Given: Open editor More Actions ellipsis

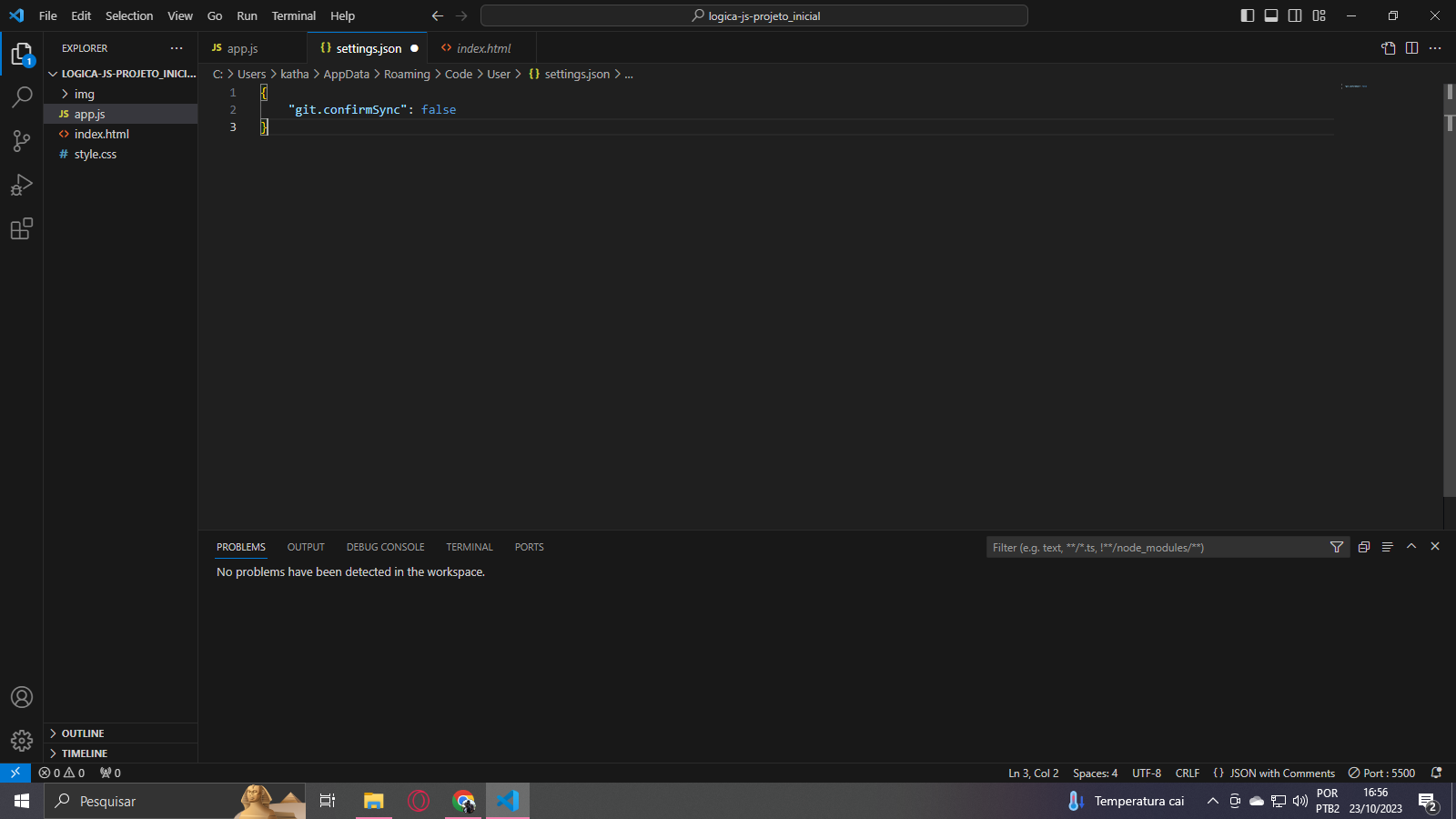Looking at the screenshot, I should [1435, 48].
